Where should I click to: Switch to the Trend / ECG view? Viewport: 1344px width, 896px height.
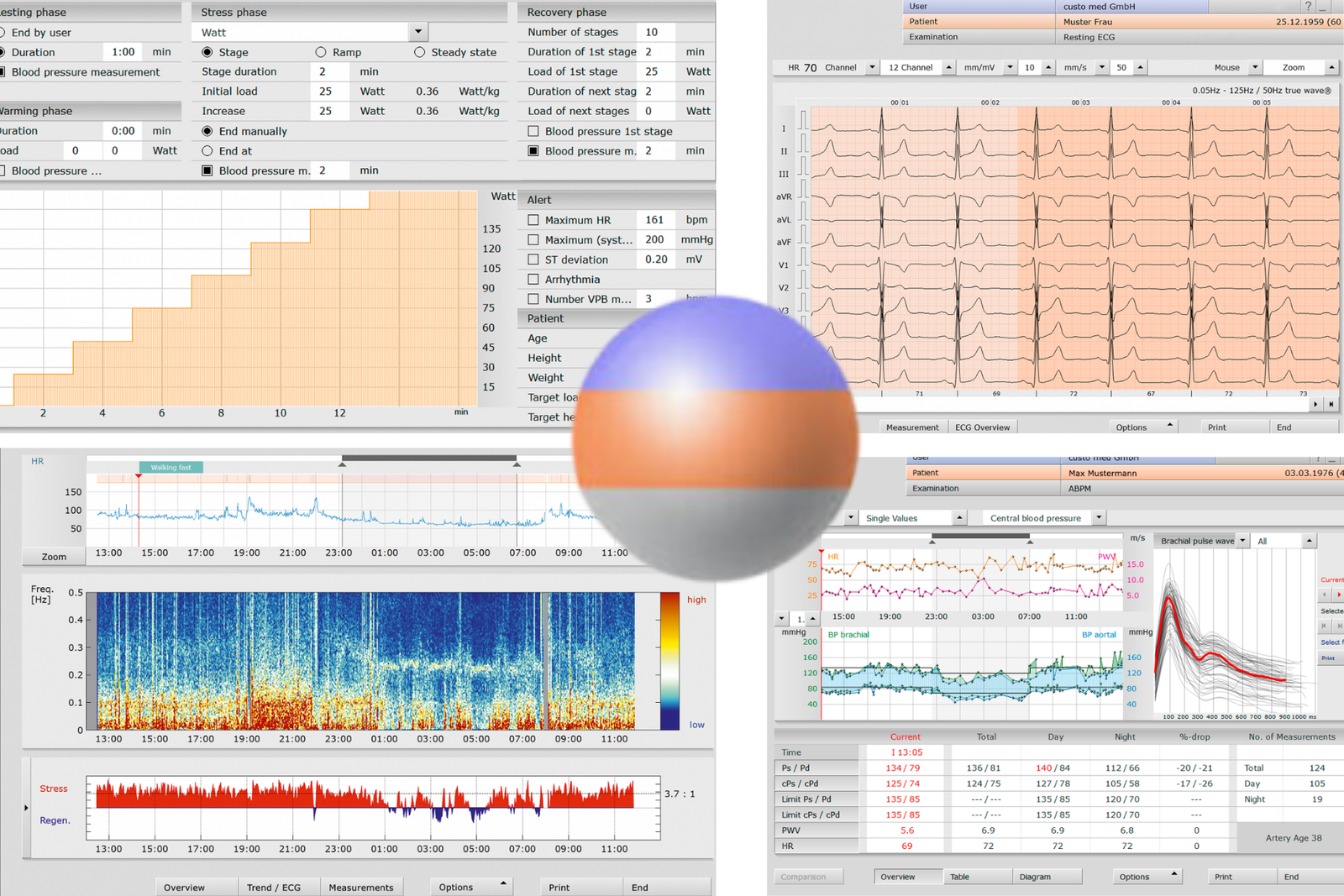(278, 887)
